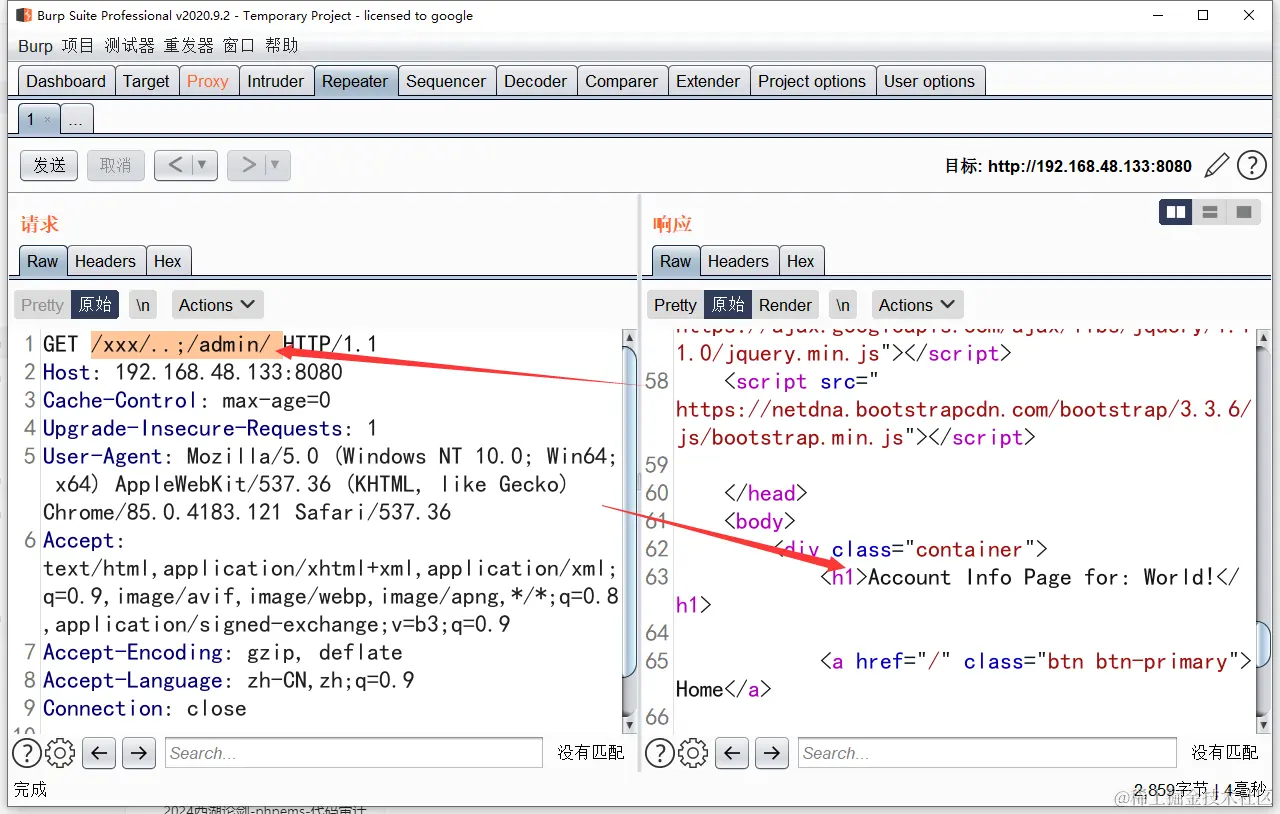Go to previous match in response search
The image size is (1280, 814).
click(731, 753)
